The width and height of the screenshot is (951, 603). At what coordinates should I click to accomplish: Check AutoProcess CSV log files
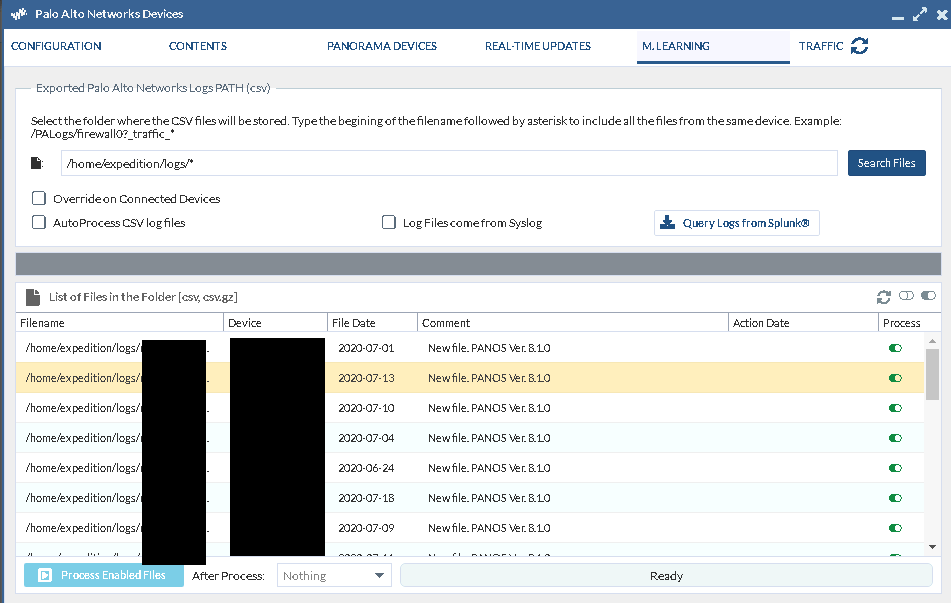pyautogui.click(x=39, y=223)
